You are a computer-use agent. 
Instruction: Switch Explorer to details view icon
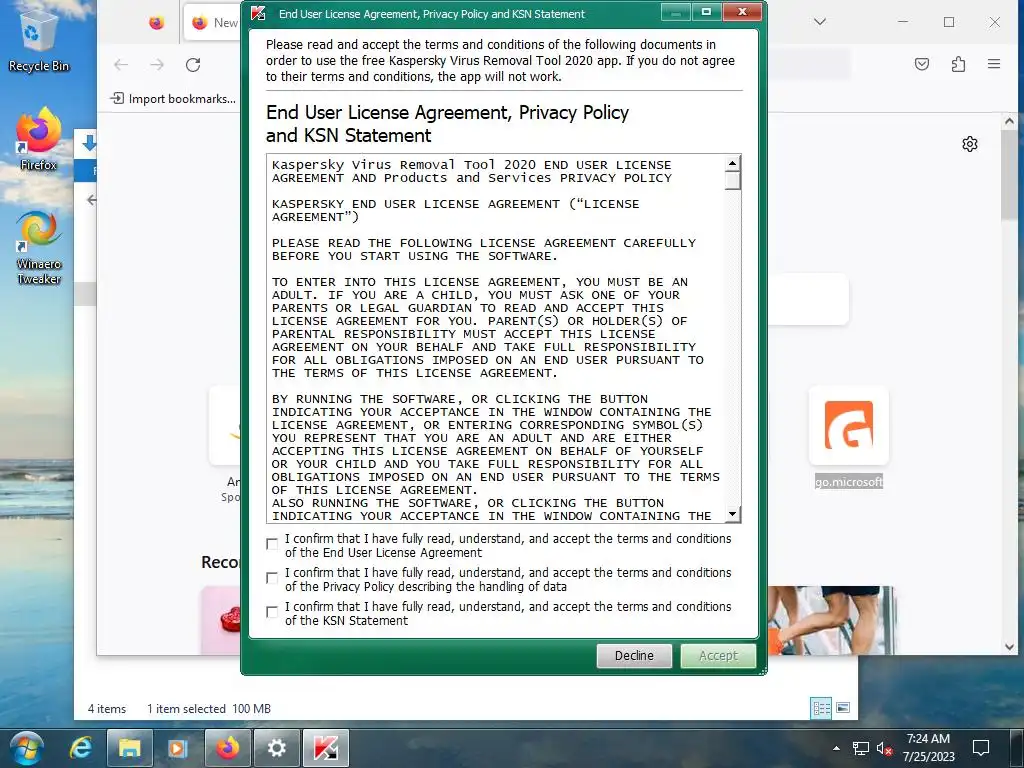coord(821,709)
